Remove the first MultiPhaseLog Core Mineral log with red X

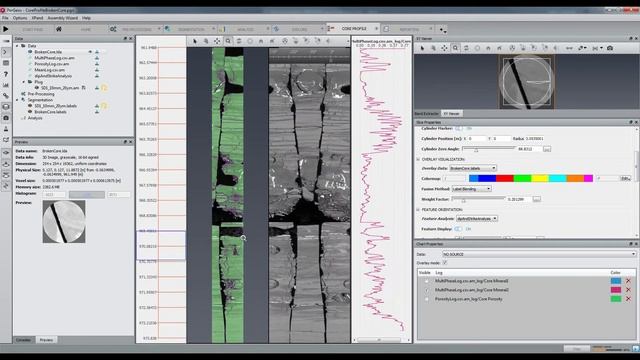tap(628, 281)
